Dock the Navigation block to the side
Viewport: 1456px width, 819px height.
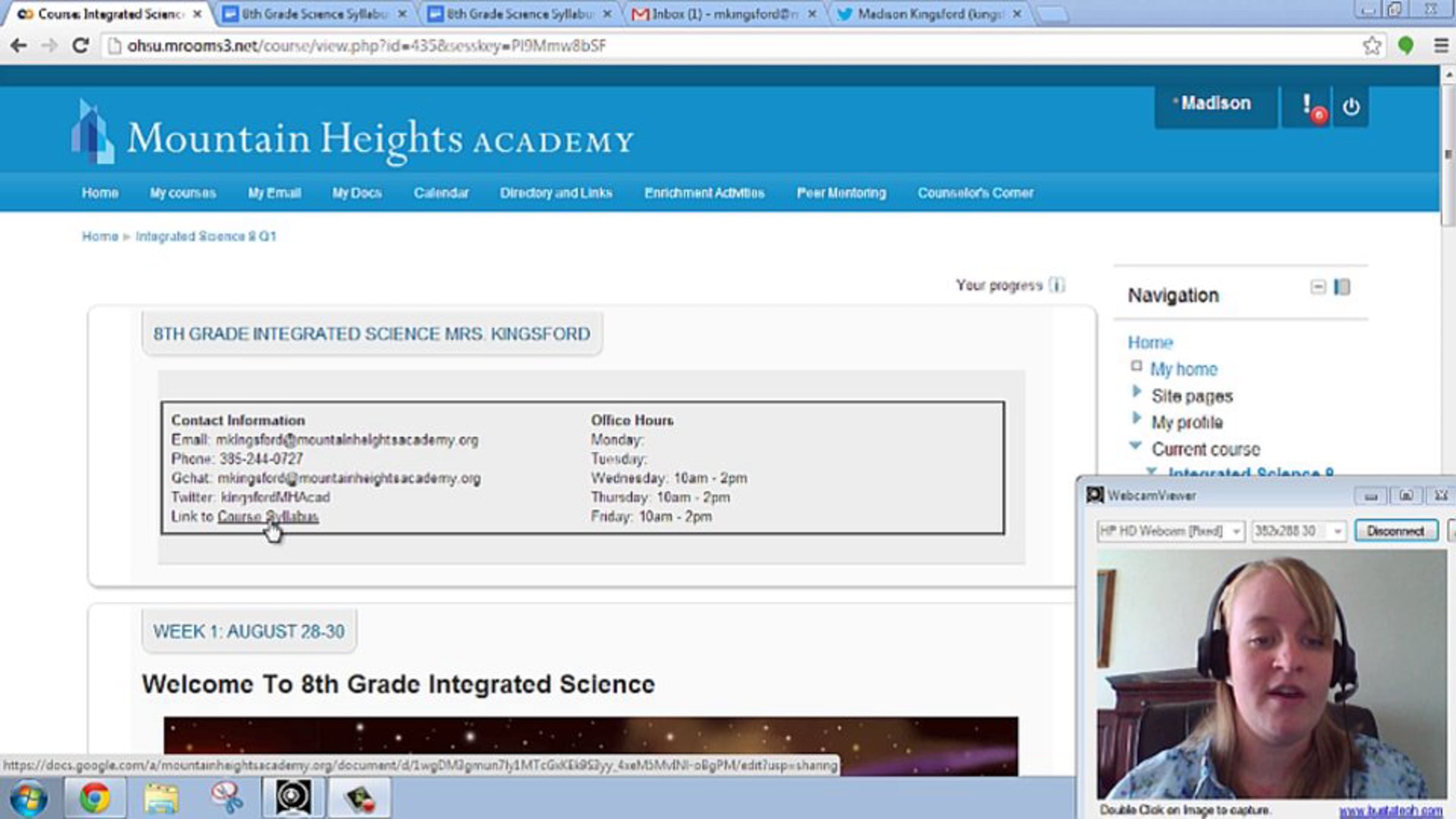1343,287
